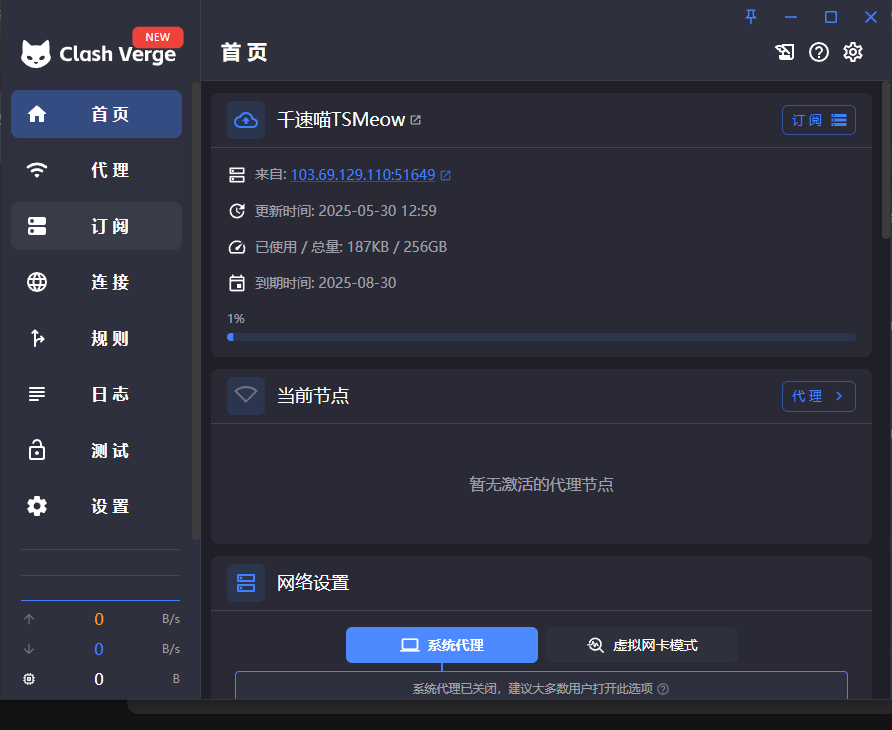Click the gauge icon beside 已使用 / 总量
This screenshot has width=892, height=730.
(237, 247)
